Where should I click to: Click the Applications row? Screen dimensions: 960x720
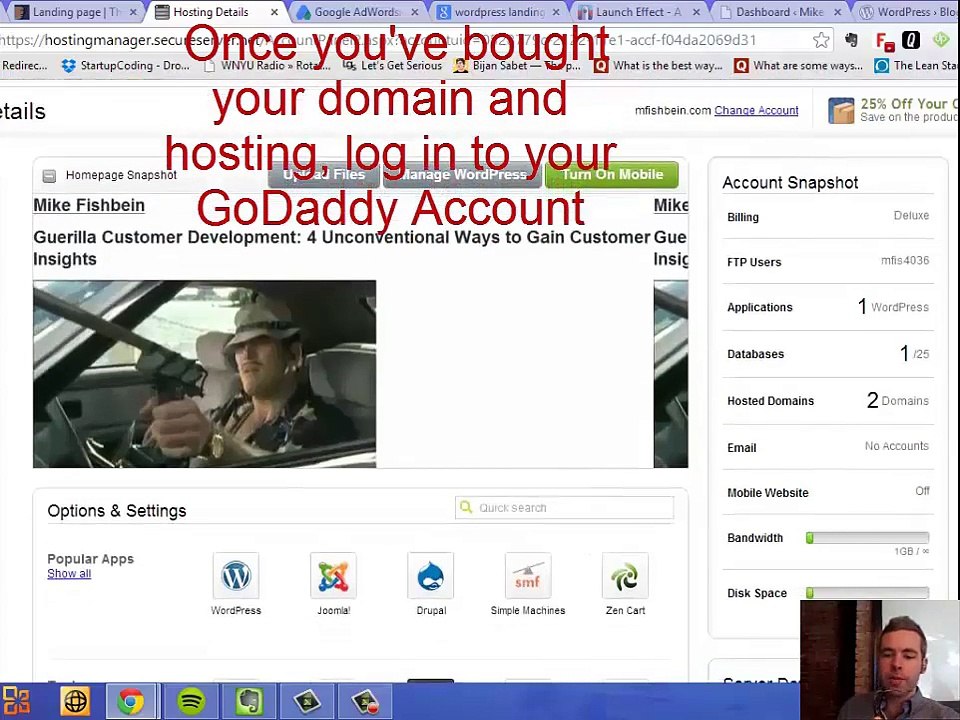pyautogui.click(x=828, y=307)
